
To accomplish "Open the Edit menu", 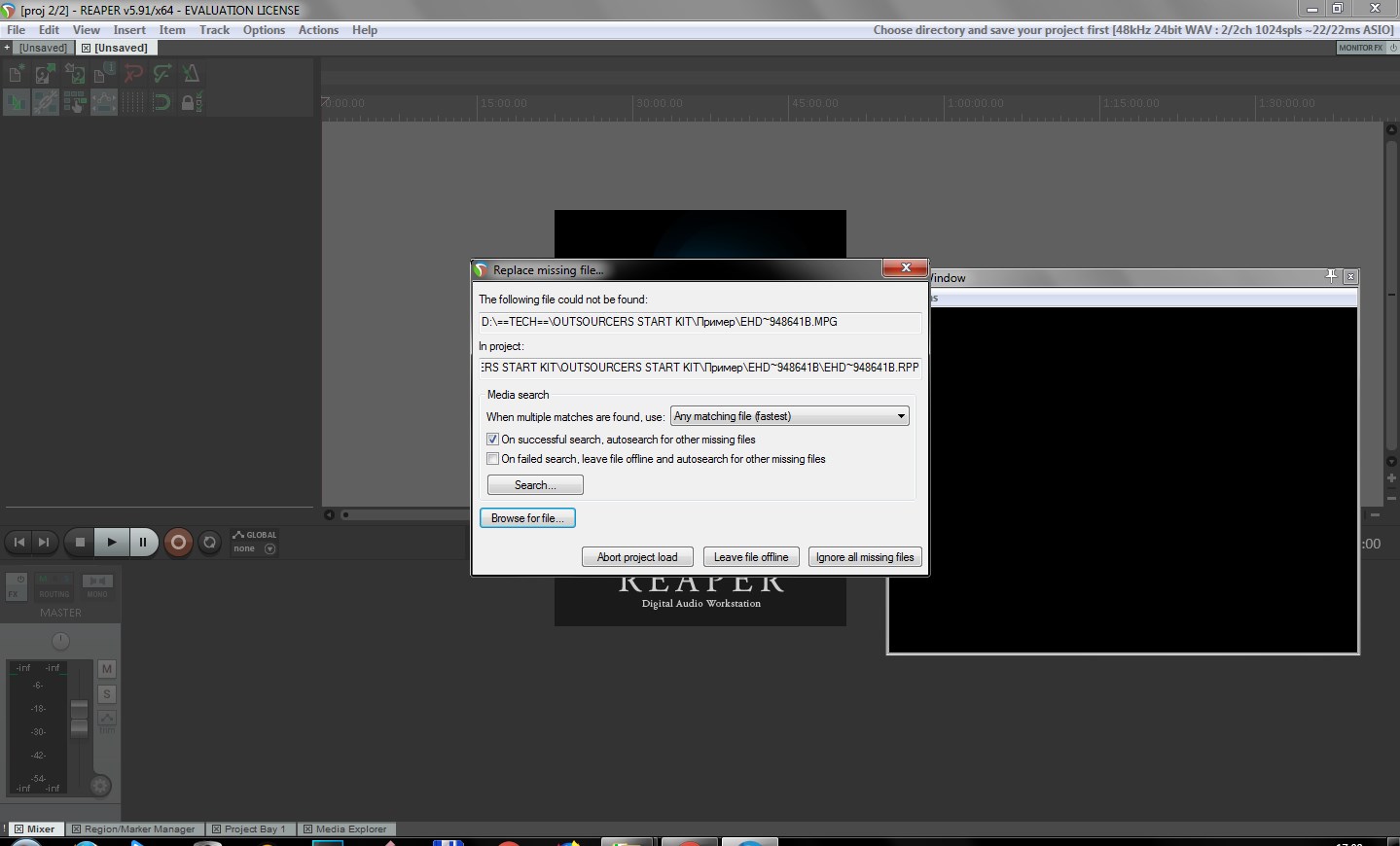I will click(49, 30).
